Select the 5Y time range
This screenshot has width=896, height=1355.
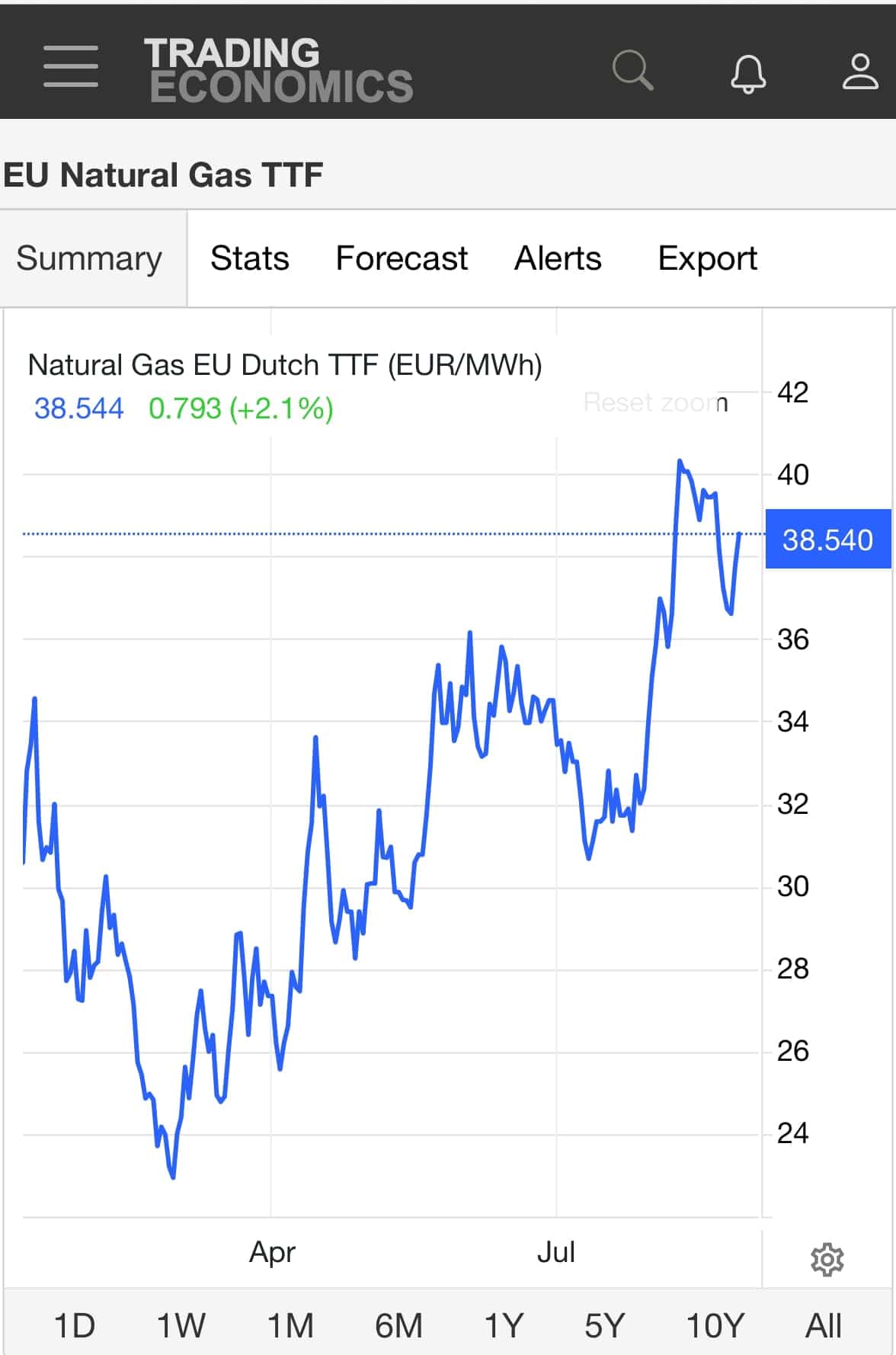604,1325
